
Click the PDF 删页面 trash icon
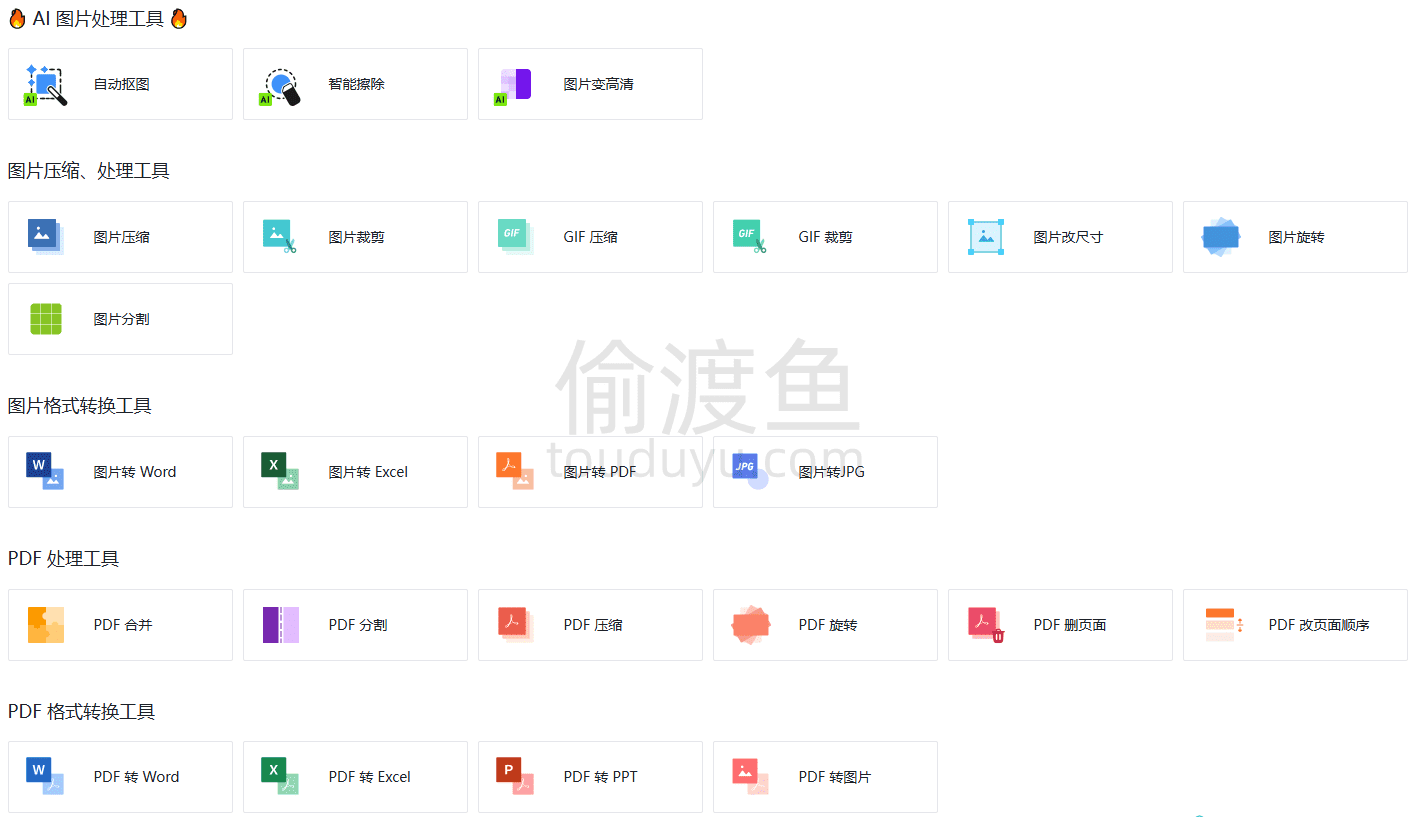click(985, 625)
